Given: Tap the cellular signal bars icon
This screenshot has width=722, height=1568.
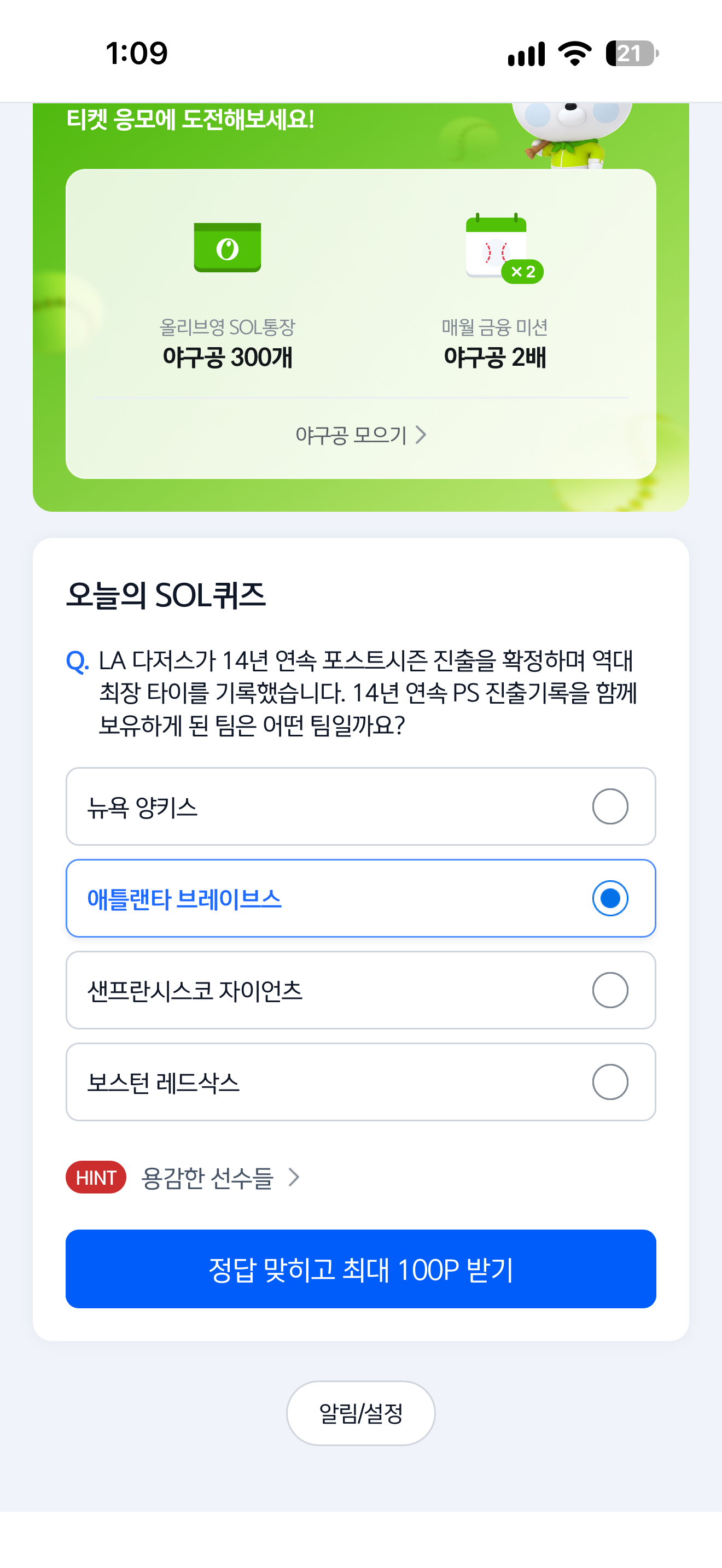Looking at the screenshot, I should tap(527, 54).
